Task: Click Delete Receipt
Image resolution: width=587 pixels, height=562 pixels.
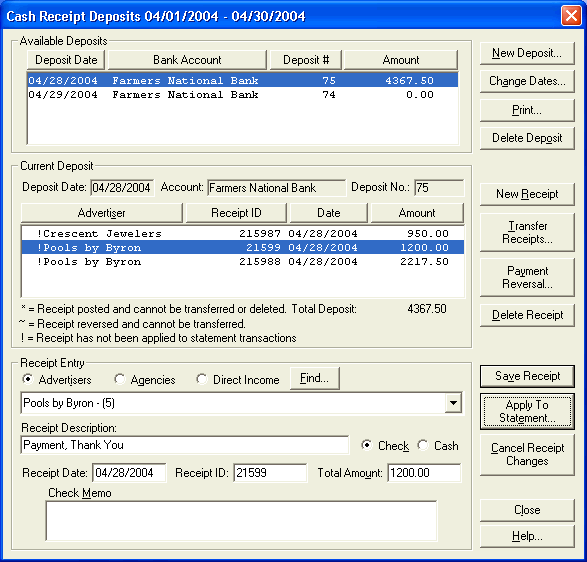Action: pyautogui.click(x=527, y=315)
